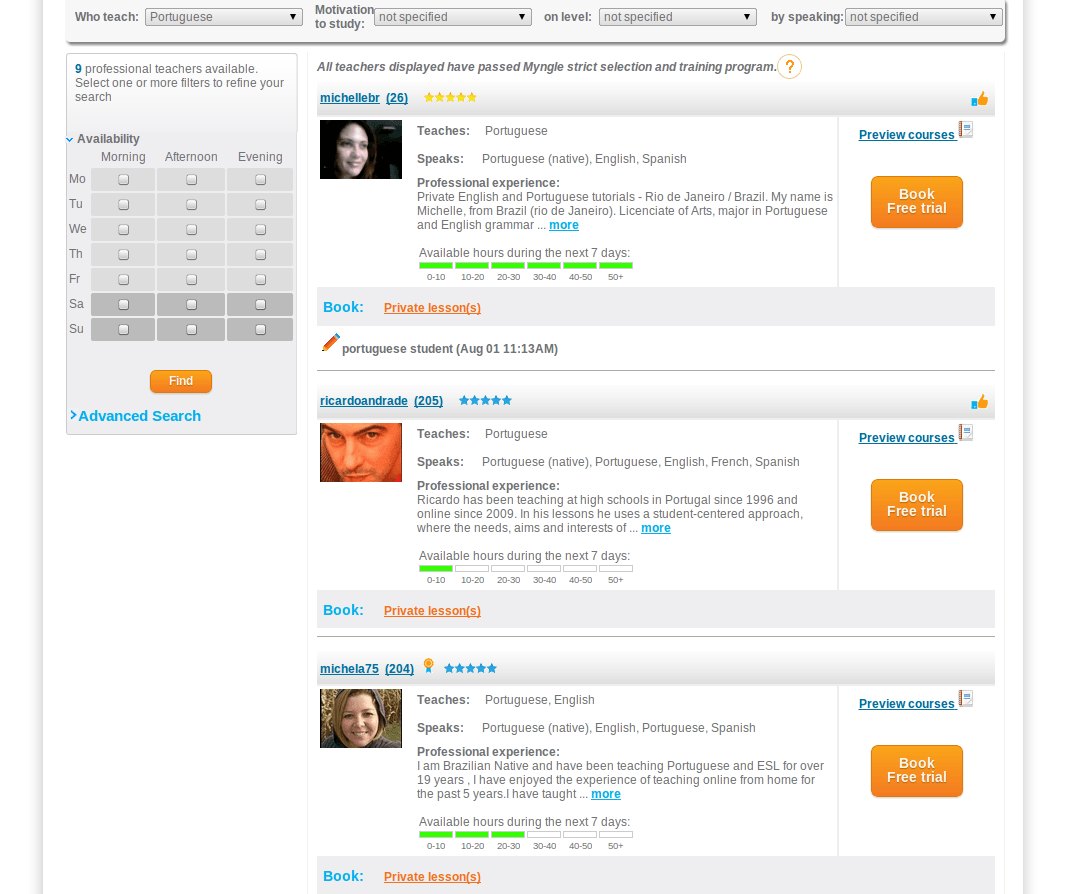Open michellebr's profile link
Screen dimensions: 1066x894
pos(350,98)
